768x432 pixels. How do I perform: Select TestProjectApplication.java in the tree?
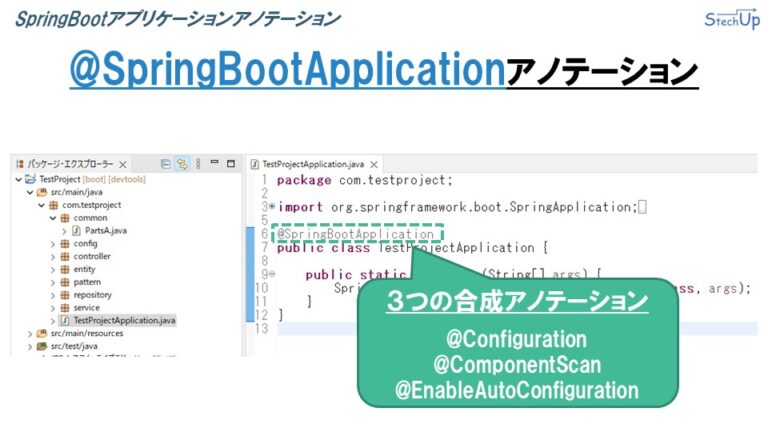[x=123, y=321]
